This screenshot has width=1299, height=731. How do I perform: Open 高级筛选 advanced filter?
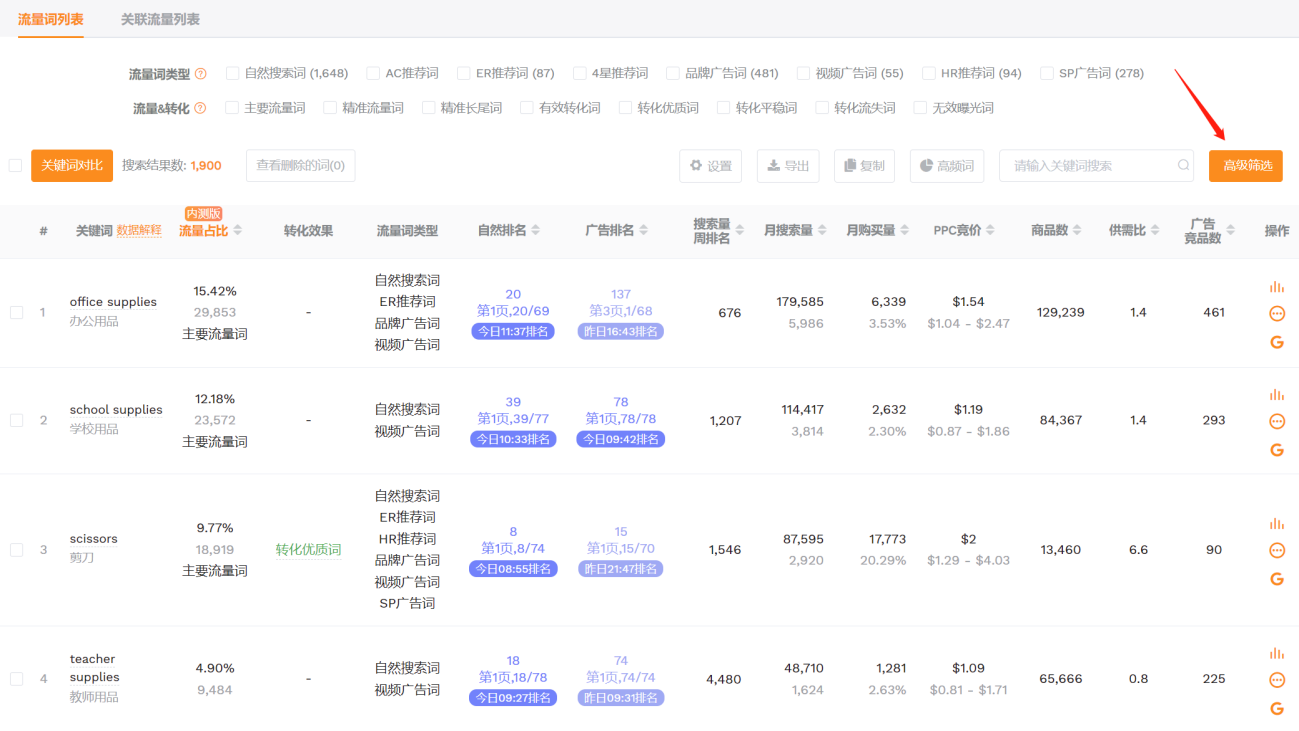tap(1246, 166)
